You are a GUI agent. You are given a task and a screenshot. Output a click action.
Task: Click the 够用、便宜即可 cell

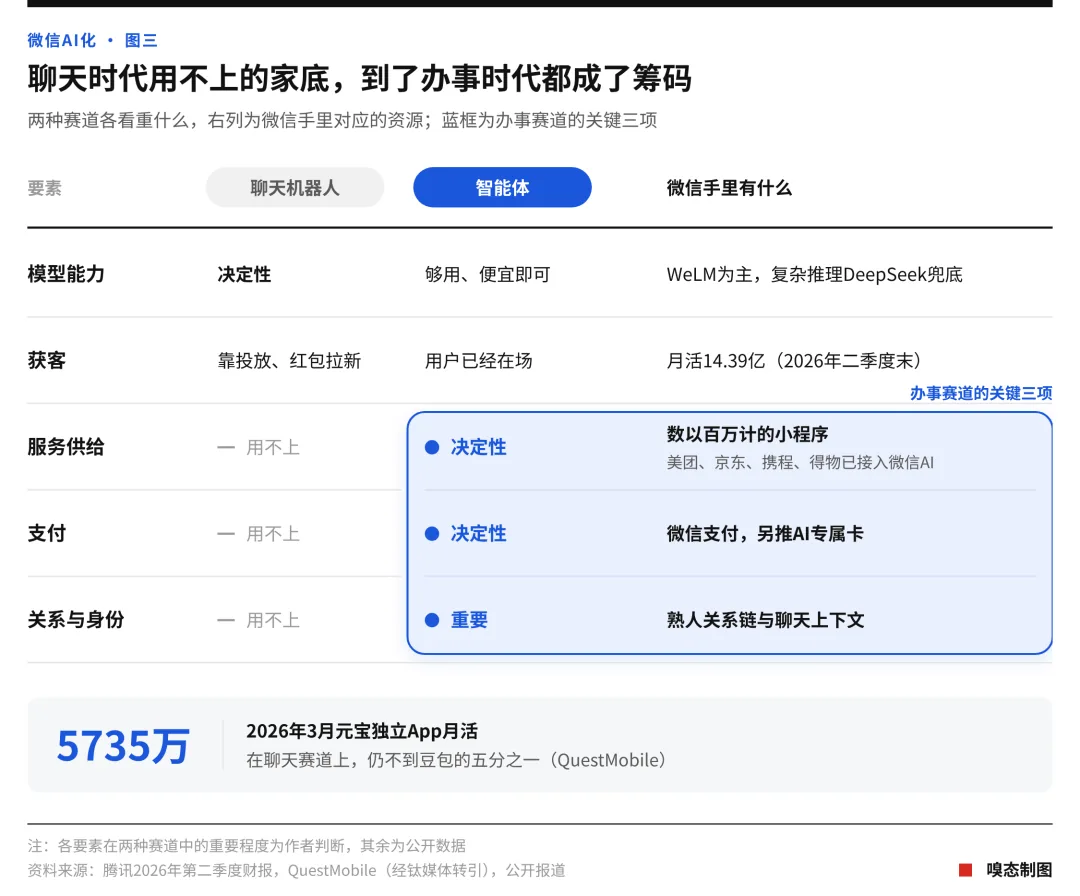(x=487, y=275)
